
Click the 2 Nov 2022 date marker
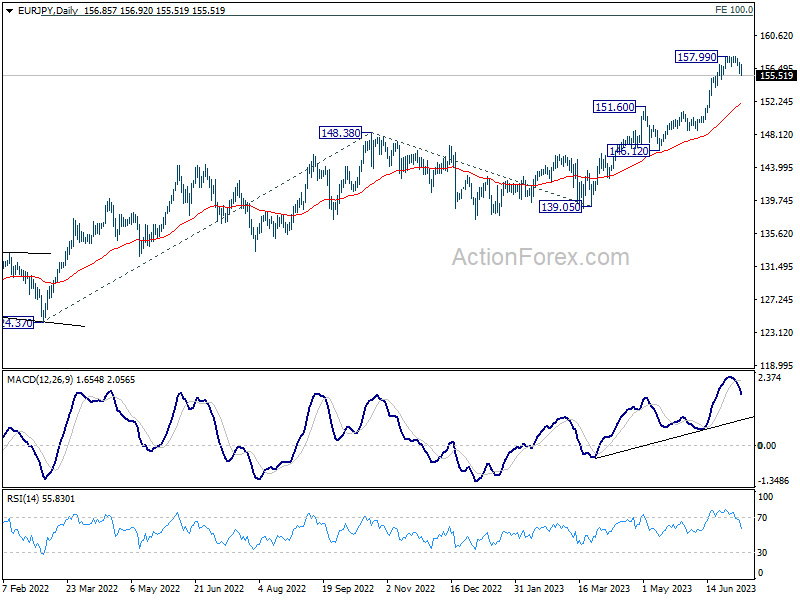click(x=410, y=588)
